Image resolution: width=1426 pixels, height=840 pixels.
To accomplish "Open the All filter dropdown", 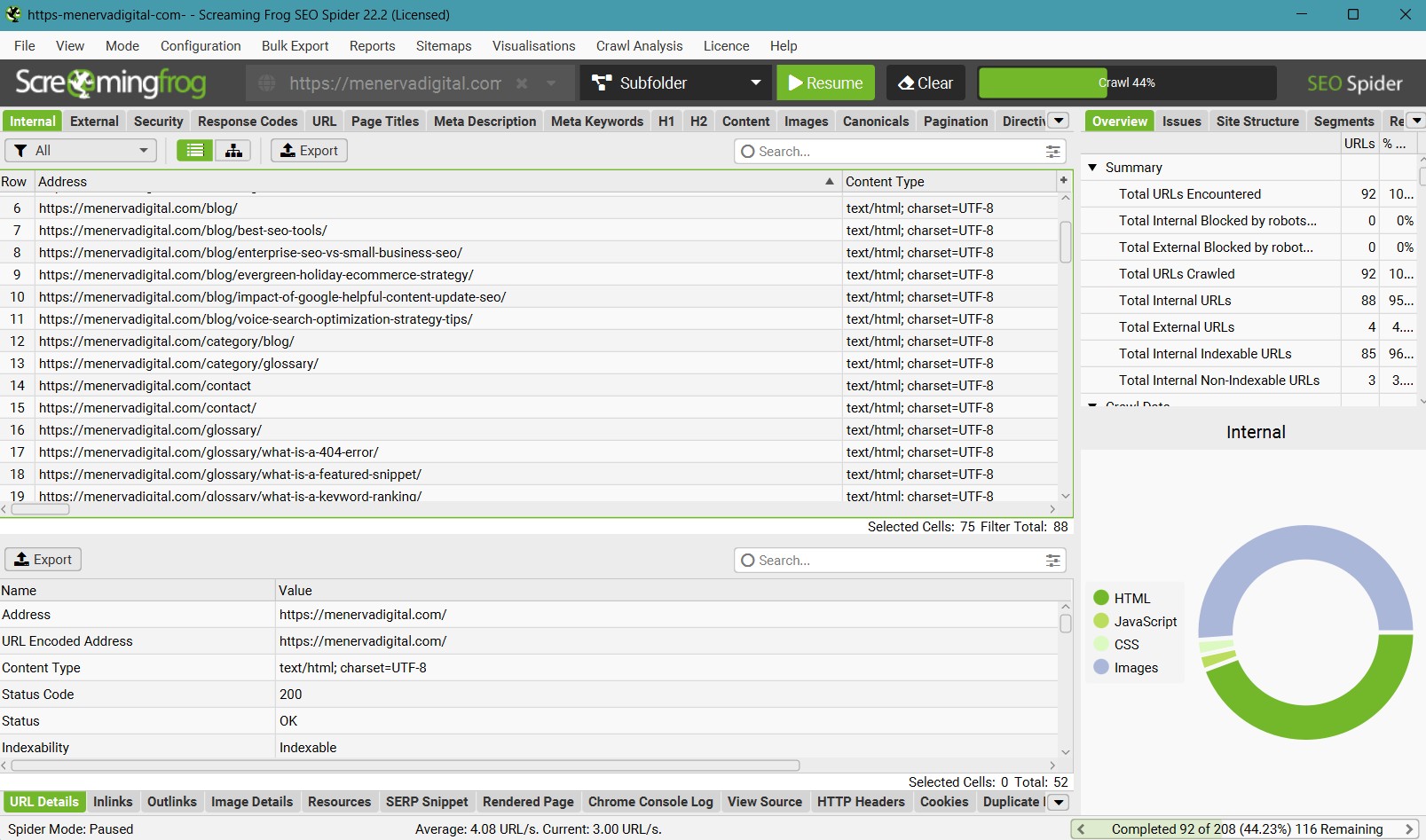I will (81, 151).
